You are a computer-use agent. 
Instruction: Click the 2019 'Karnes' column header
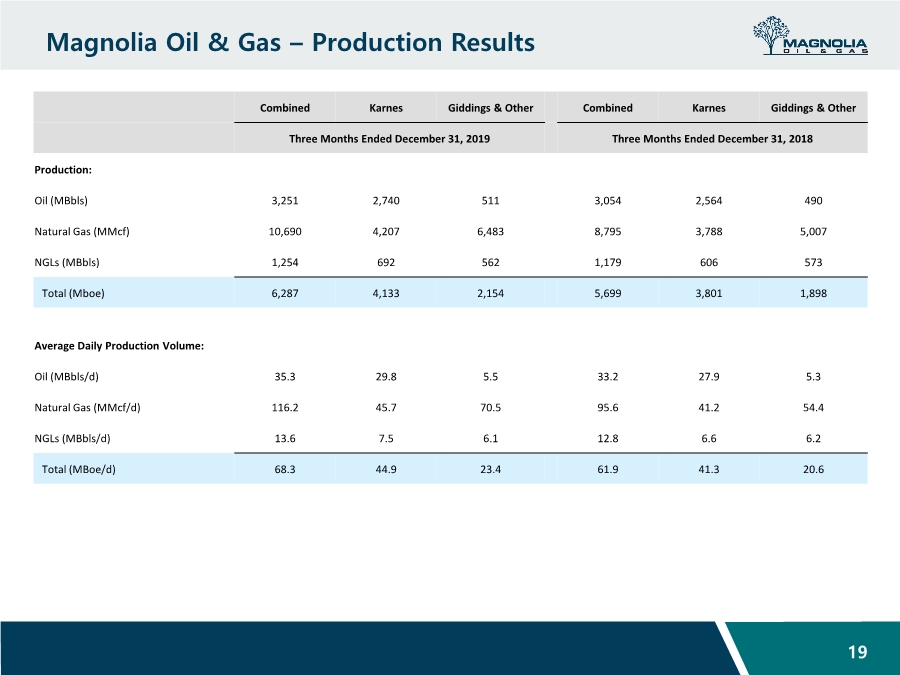coord(386,108)
